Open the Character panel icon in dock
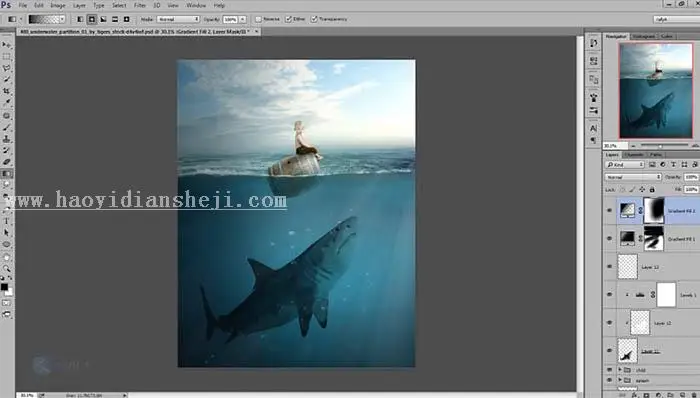 (593, 129)
